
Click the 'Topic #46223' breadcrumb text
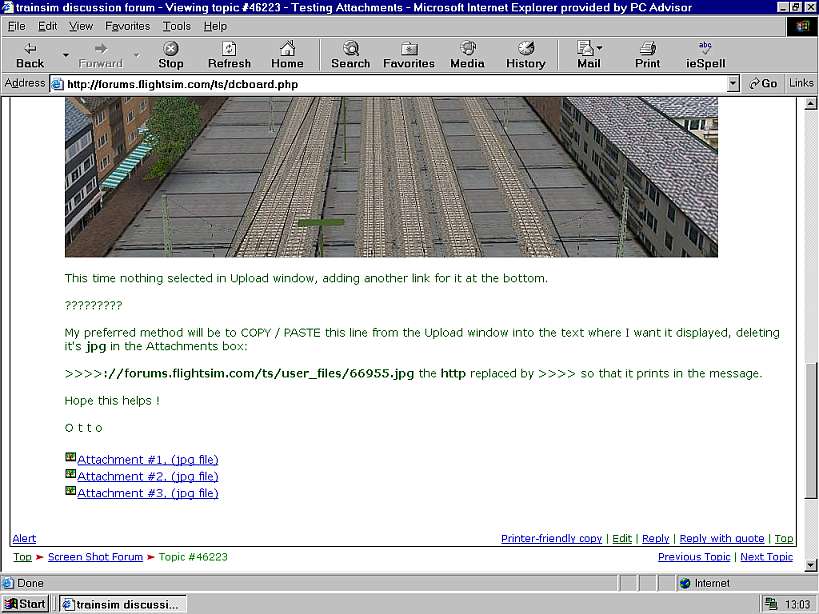(193, 557)
